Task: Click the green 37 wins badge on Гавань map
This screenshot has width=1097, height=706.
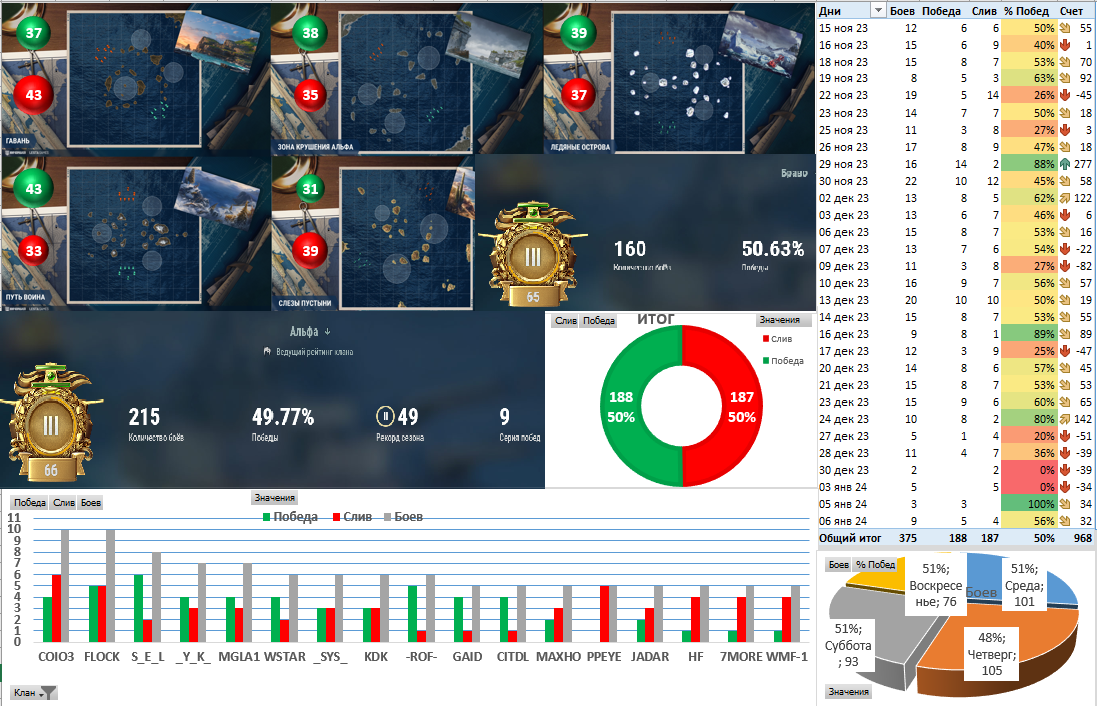Action: [34, 33]
